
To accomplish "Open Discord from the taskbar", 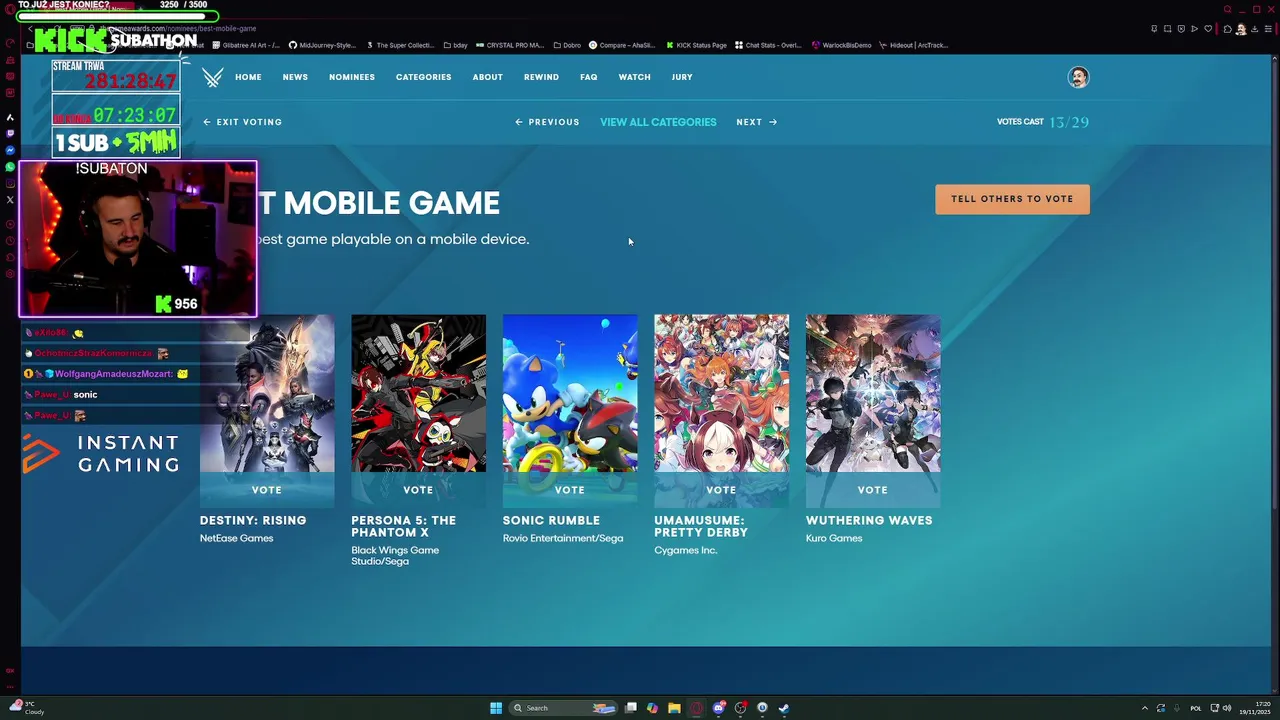I will pyautogui.click(x=718, y=708).
